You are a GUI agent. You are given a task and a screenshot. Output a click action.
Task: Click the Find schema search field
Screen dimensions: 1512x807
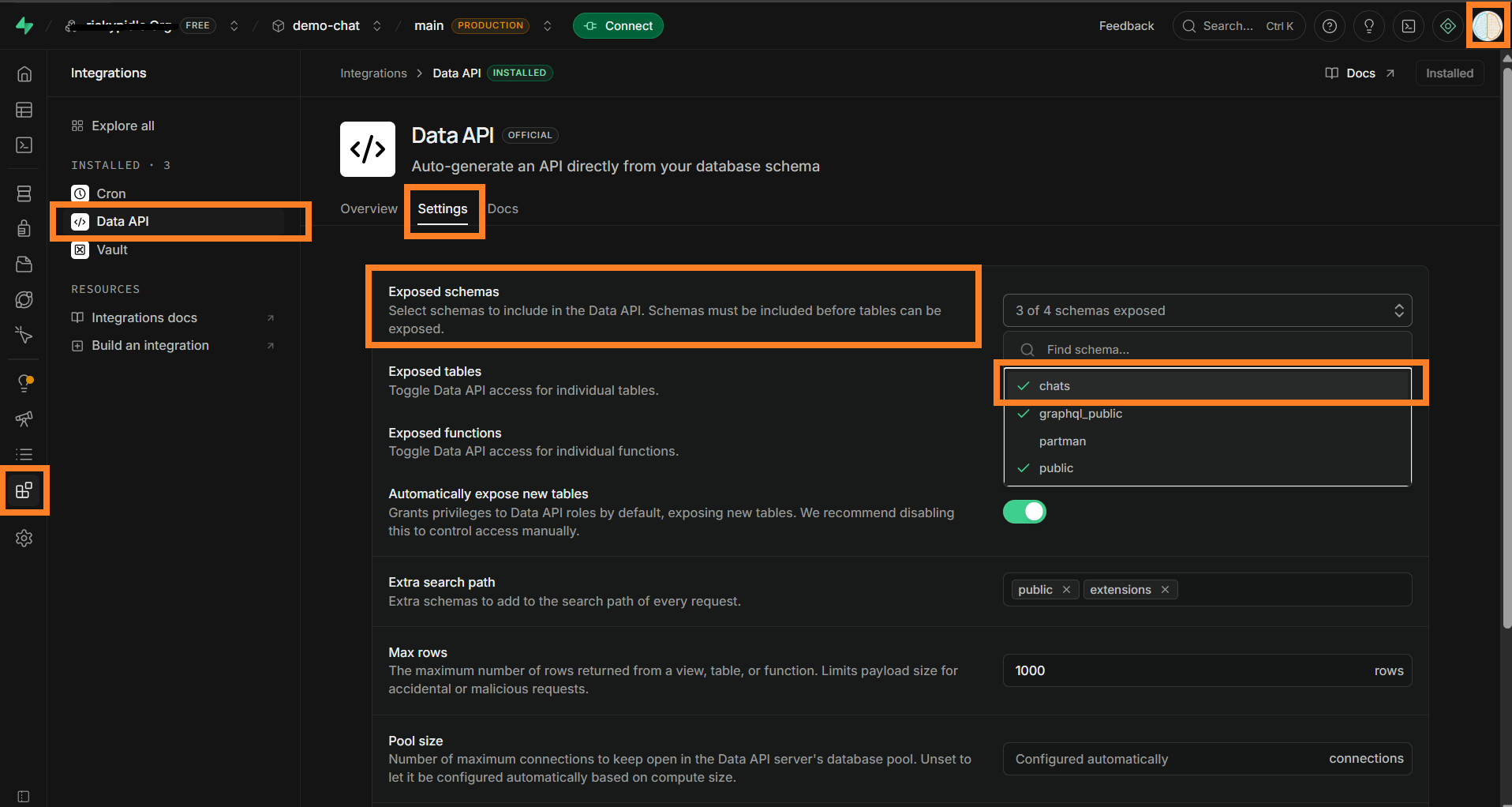(x=1207, y=349)
